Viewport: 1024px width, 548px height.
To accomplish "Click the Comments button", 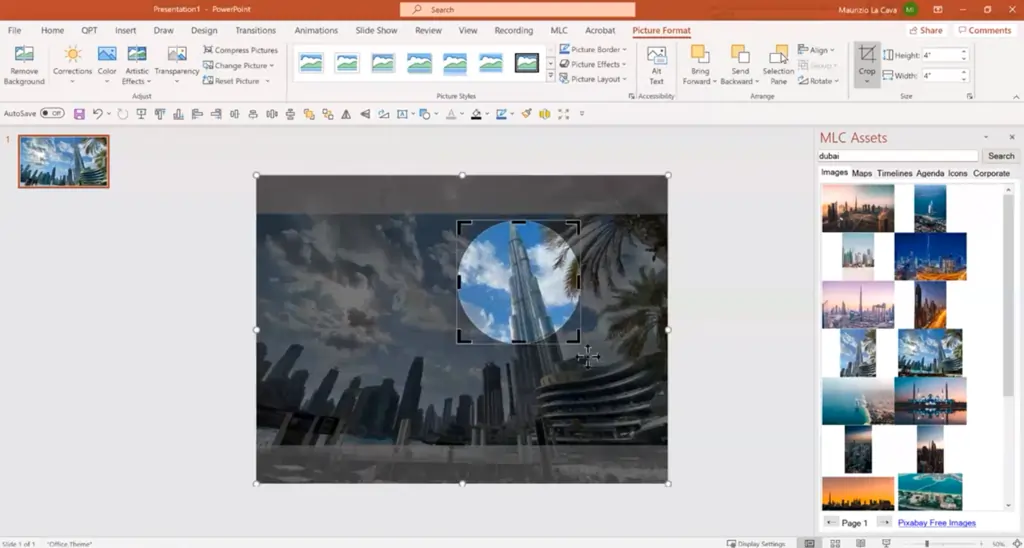I will click(984, 30).
